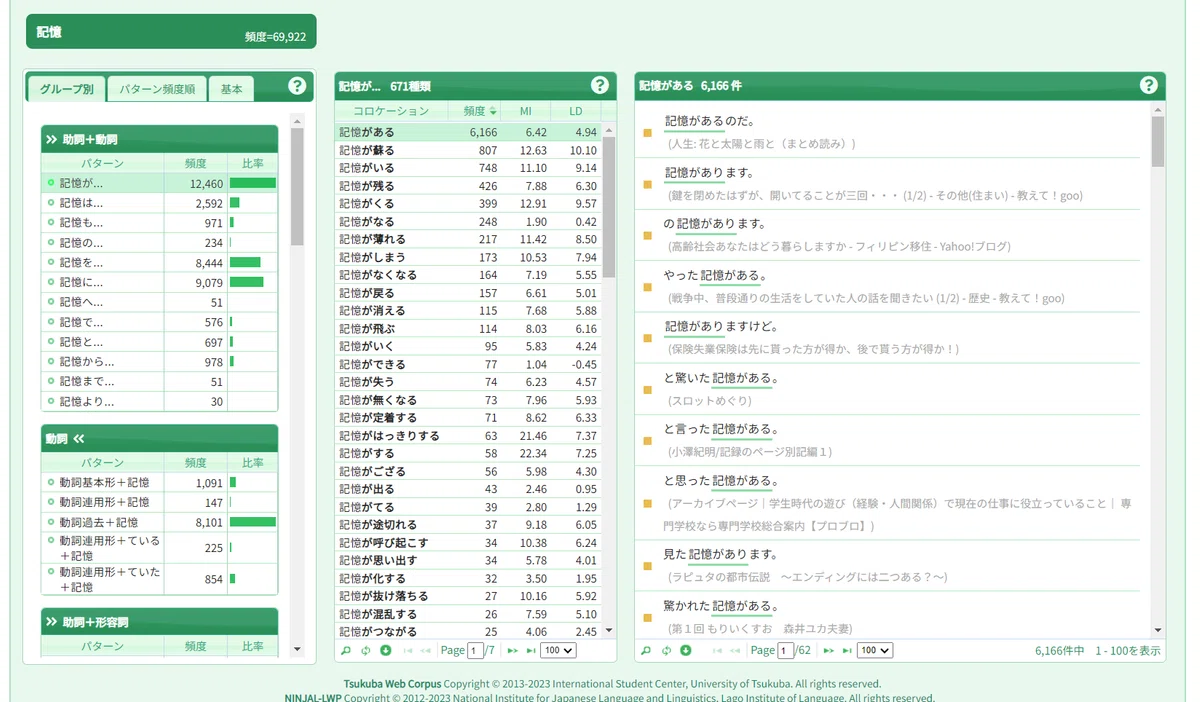Open help for the 記憶がある examples panel
The height and width of the screenshot is (702, 1200).
coord(1149,86)
